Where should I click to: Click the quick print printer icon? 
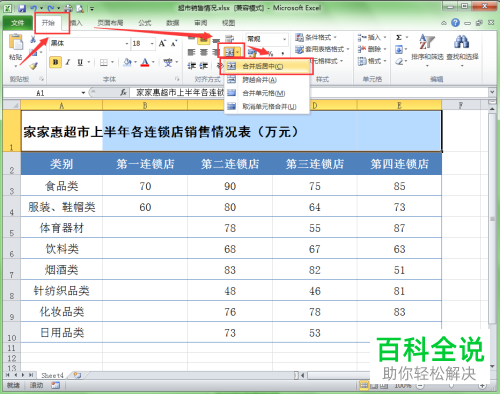click(x=68, y=8)
